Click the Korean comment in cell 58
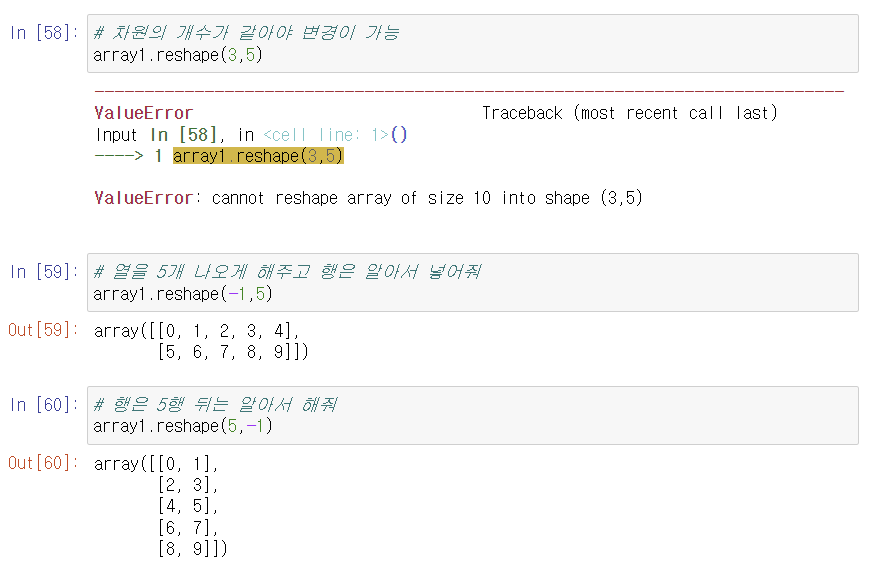 point(246,33)
